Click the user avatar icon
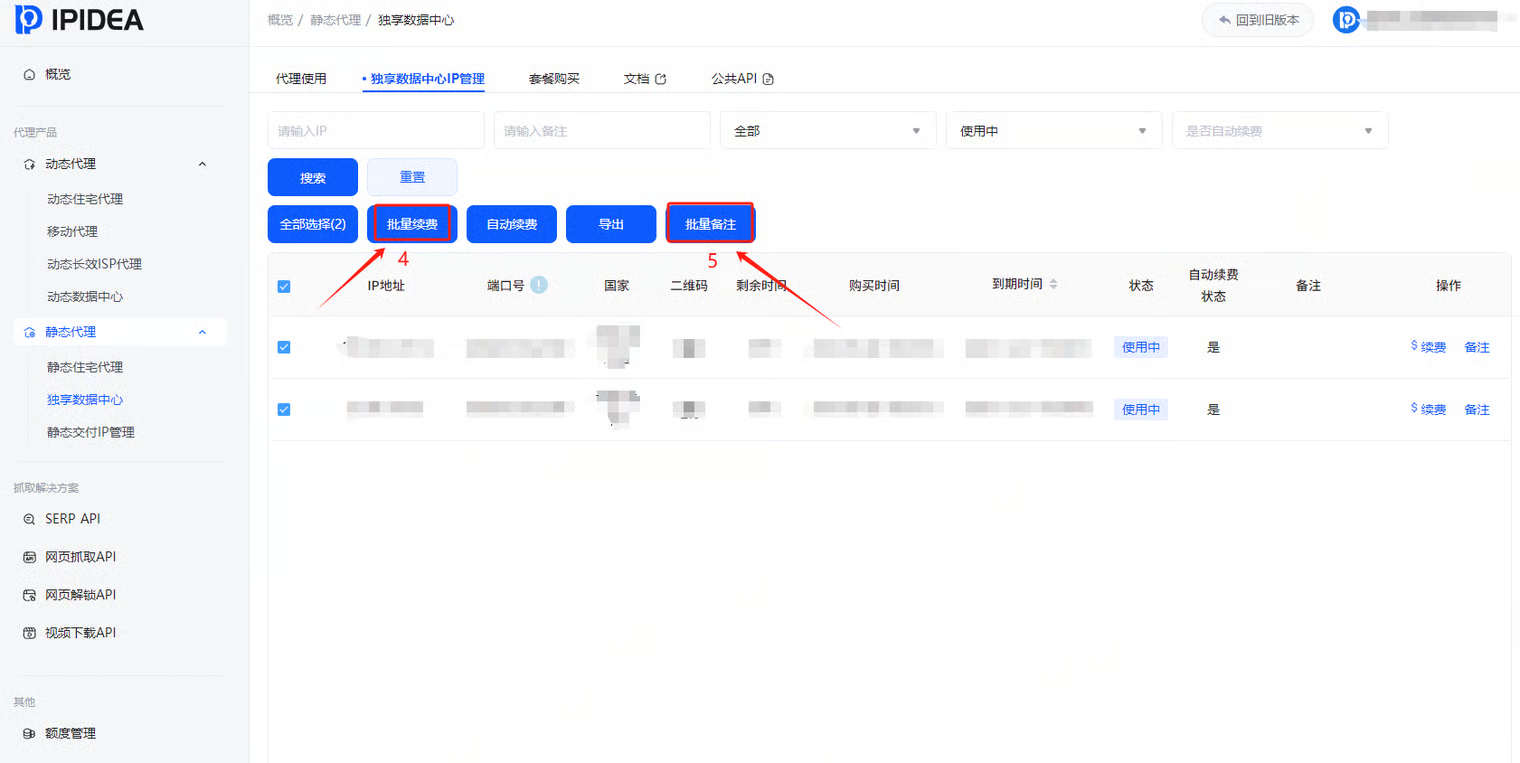 click(x=1346, y=20)
